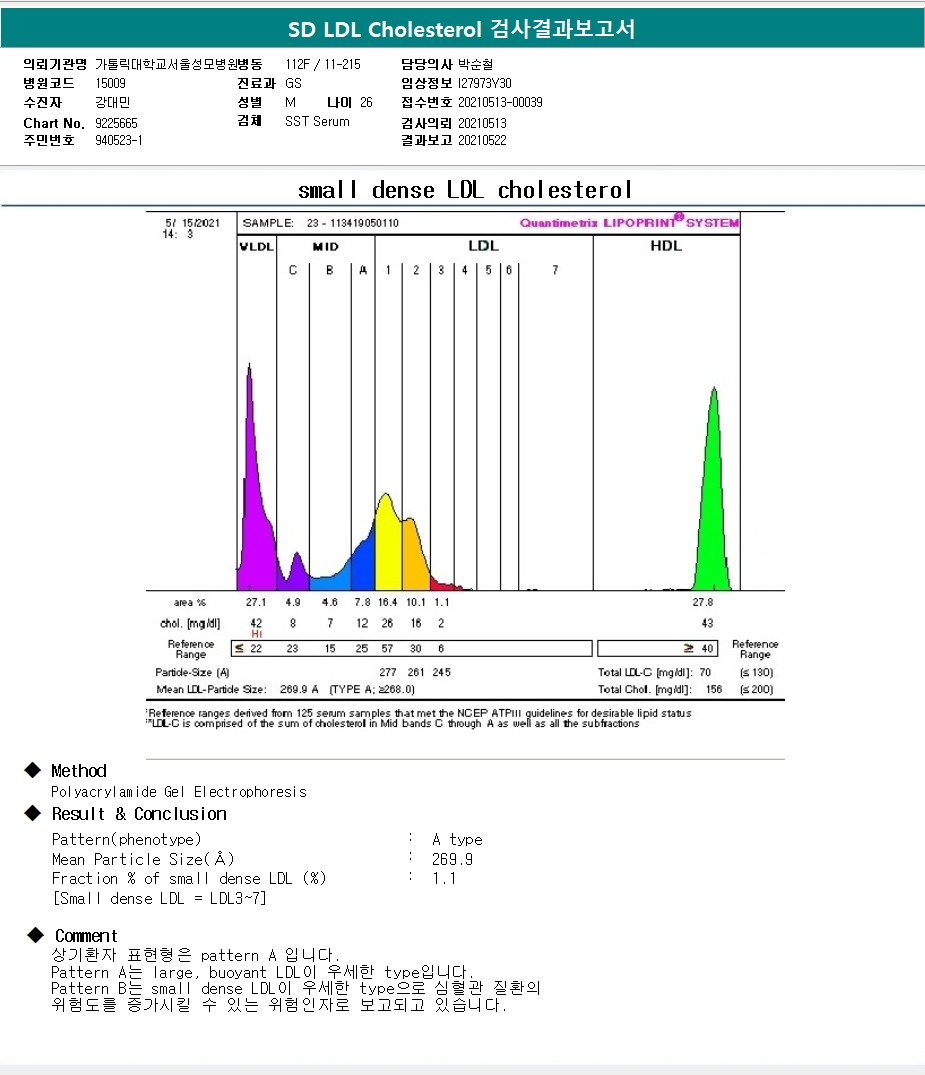Click VLDL area % value 27.1
Viewport: 925px width, 1075px height.
click(x=256, y=603)
